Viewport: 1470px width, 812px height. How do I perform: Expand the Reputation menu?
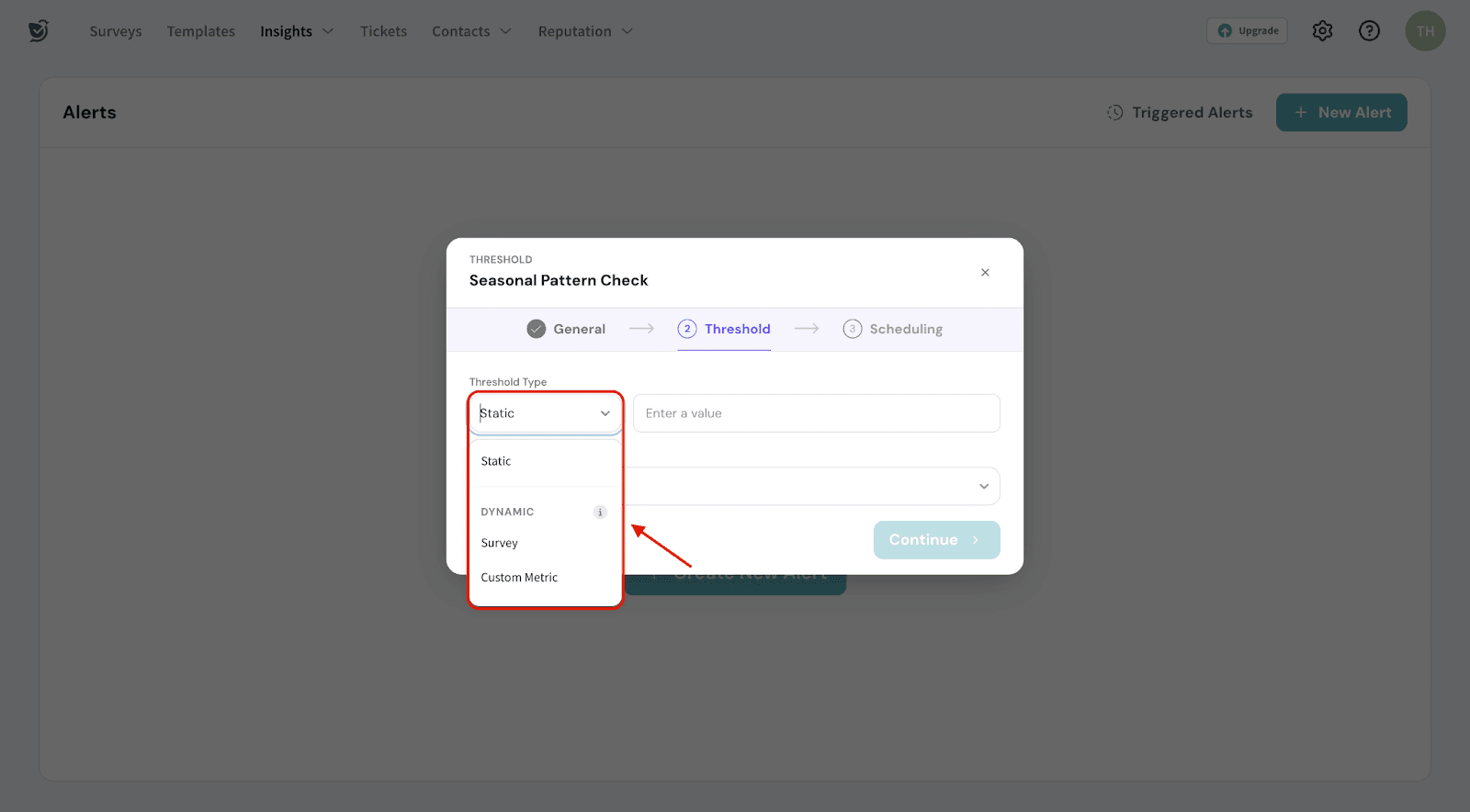(584, 31)
